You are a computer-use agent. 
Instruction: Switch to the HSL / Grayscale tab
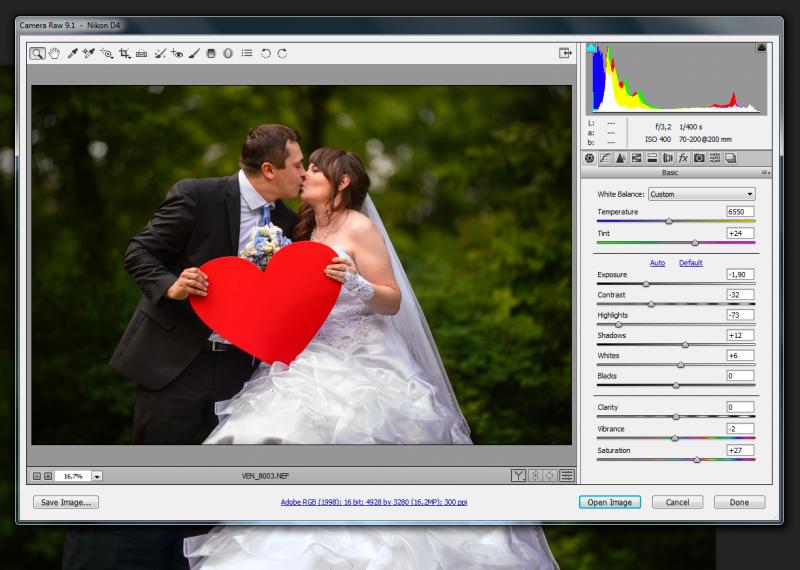(636, 158)
